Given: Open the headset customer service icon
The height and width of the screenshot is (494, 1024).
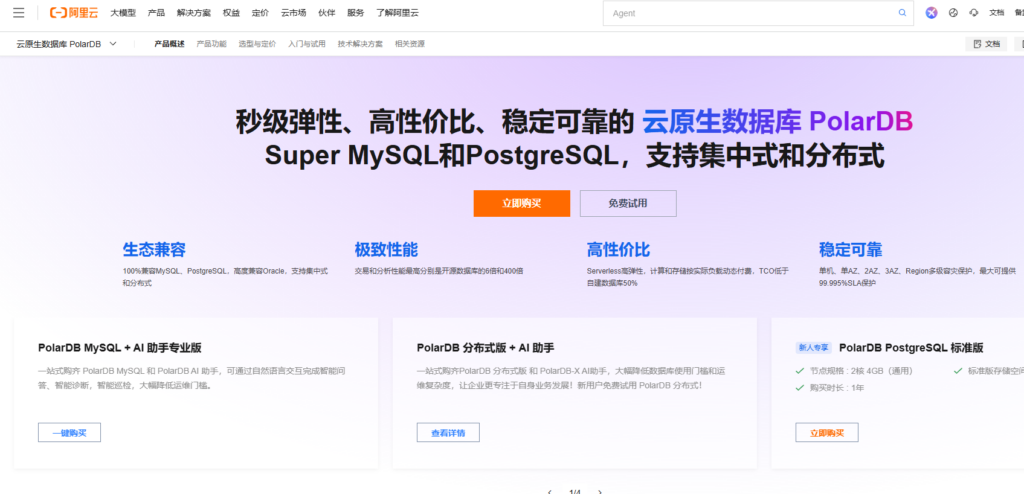Looking at the screenshot, I should click(x=974, y=12).
